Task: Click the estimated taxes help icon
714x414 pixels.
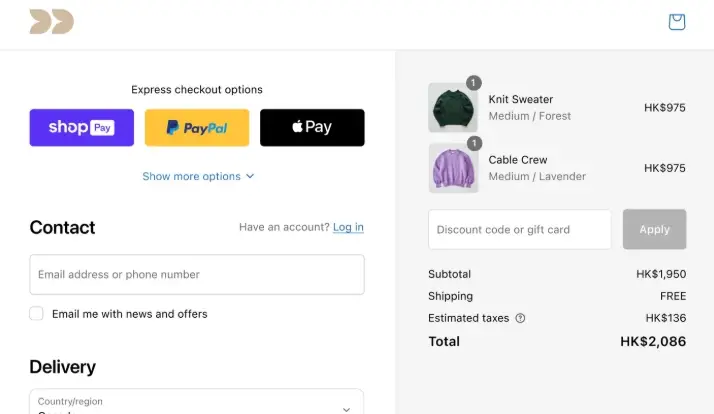Action: pyautogui.click(x=520, y=318)
